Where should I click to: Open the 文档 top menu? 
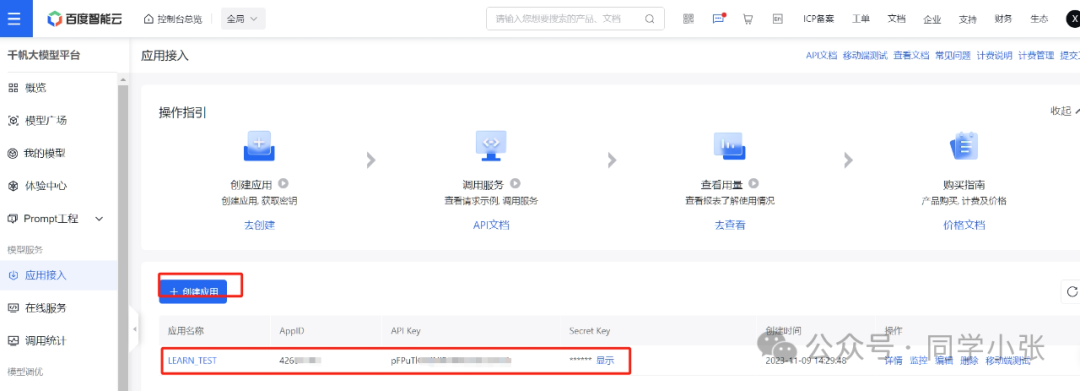tap(896, 19)
